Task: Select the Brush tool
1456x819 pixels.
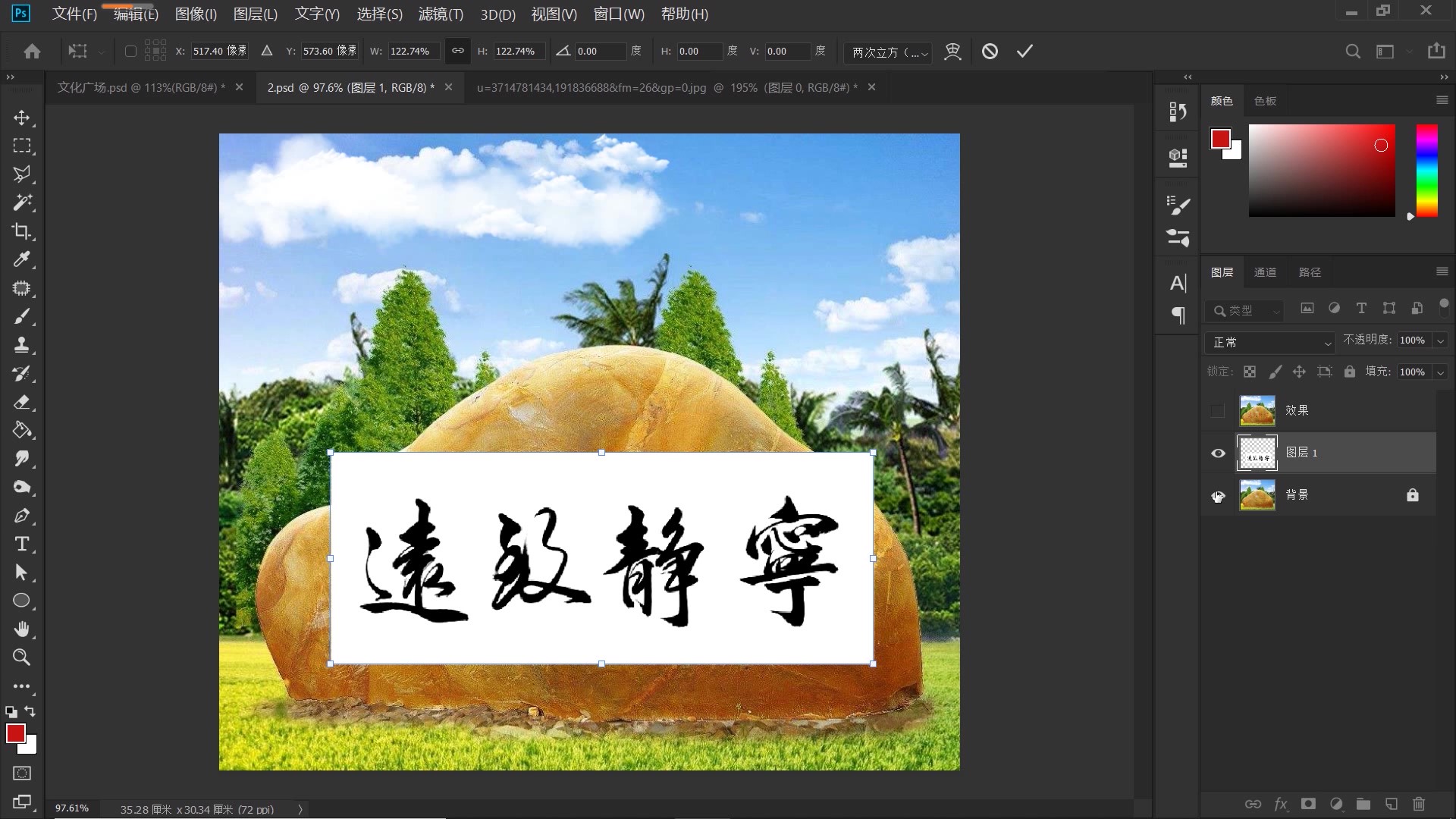Action: (22, 316)
